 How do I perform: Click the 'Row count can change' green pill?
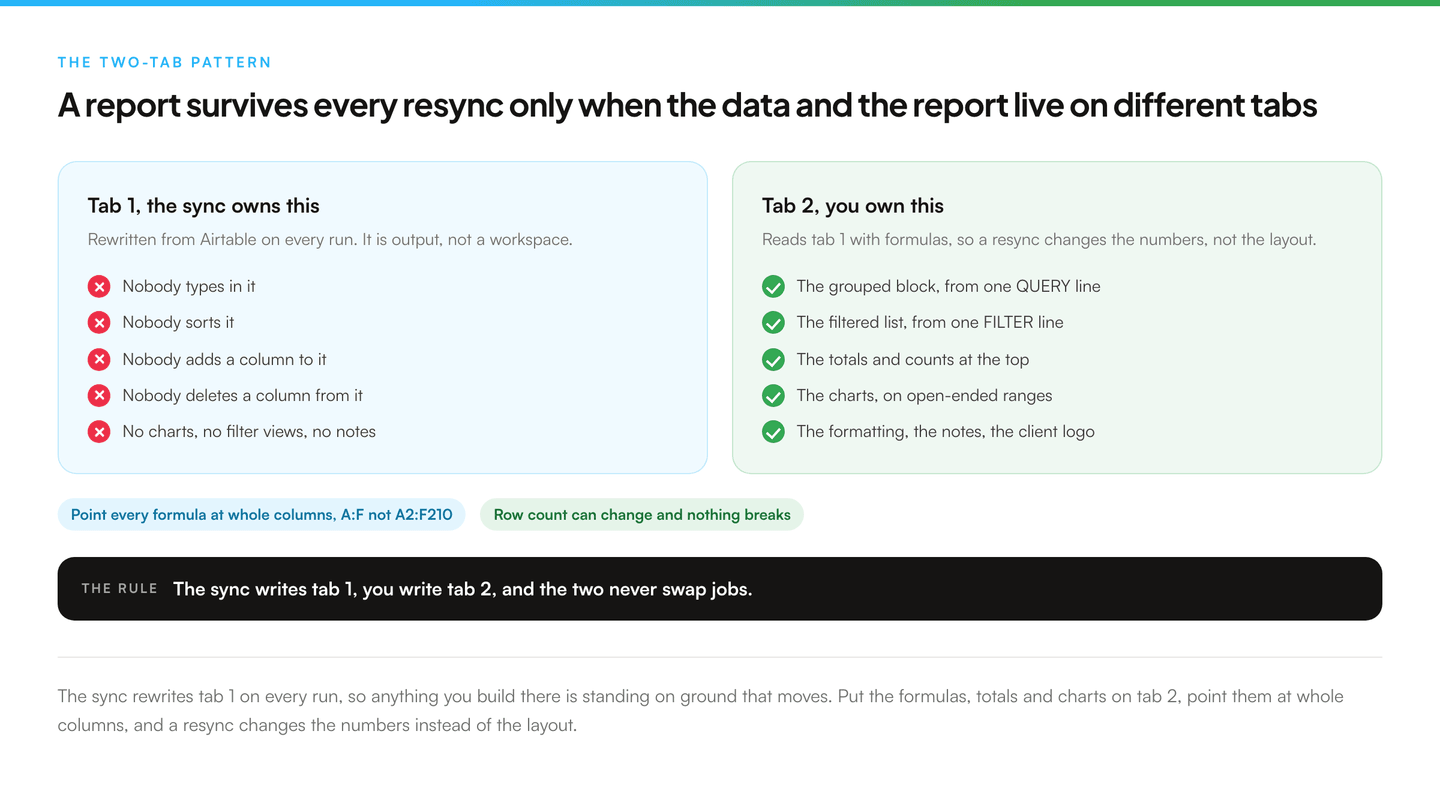click(x=642, y=515)
